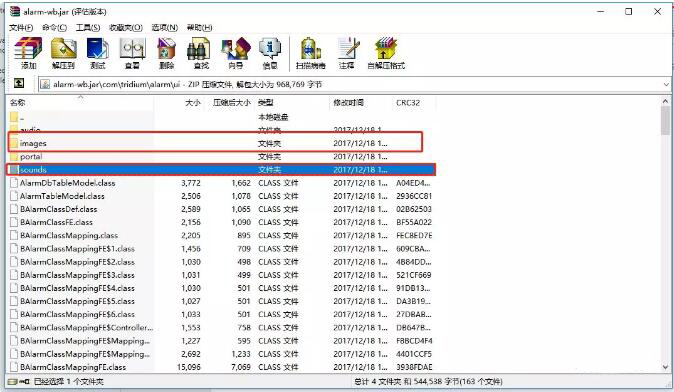Select BAlarmClassMappingFE$4.class file
Viewport: 674px width, 392px height.
tap(221, 288)
